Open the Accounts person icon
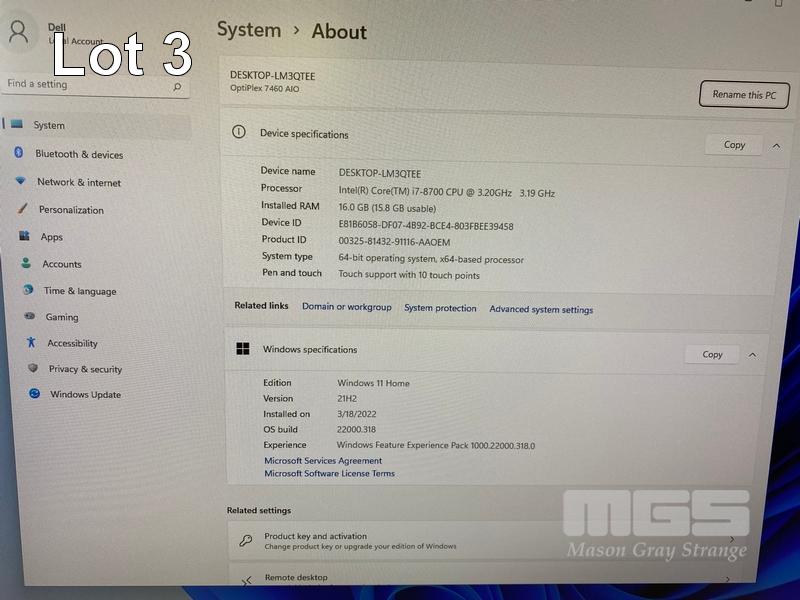The width and height of the screenshot is (800, 600). click(26, 263)
